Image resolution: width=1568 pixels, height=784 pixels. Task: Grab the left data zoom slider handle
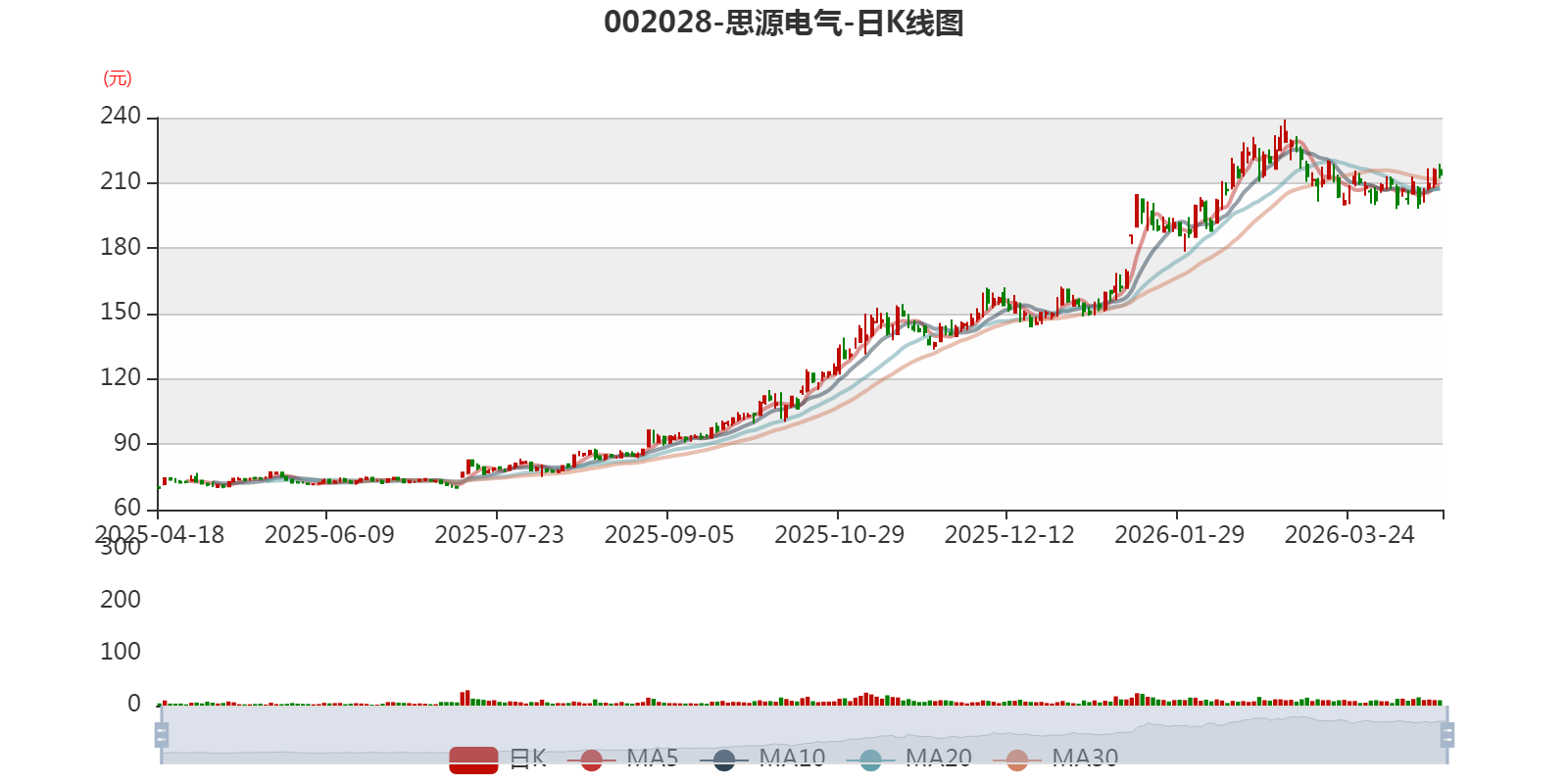point(162,735)
